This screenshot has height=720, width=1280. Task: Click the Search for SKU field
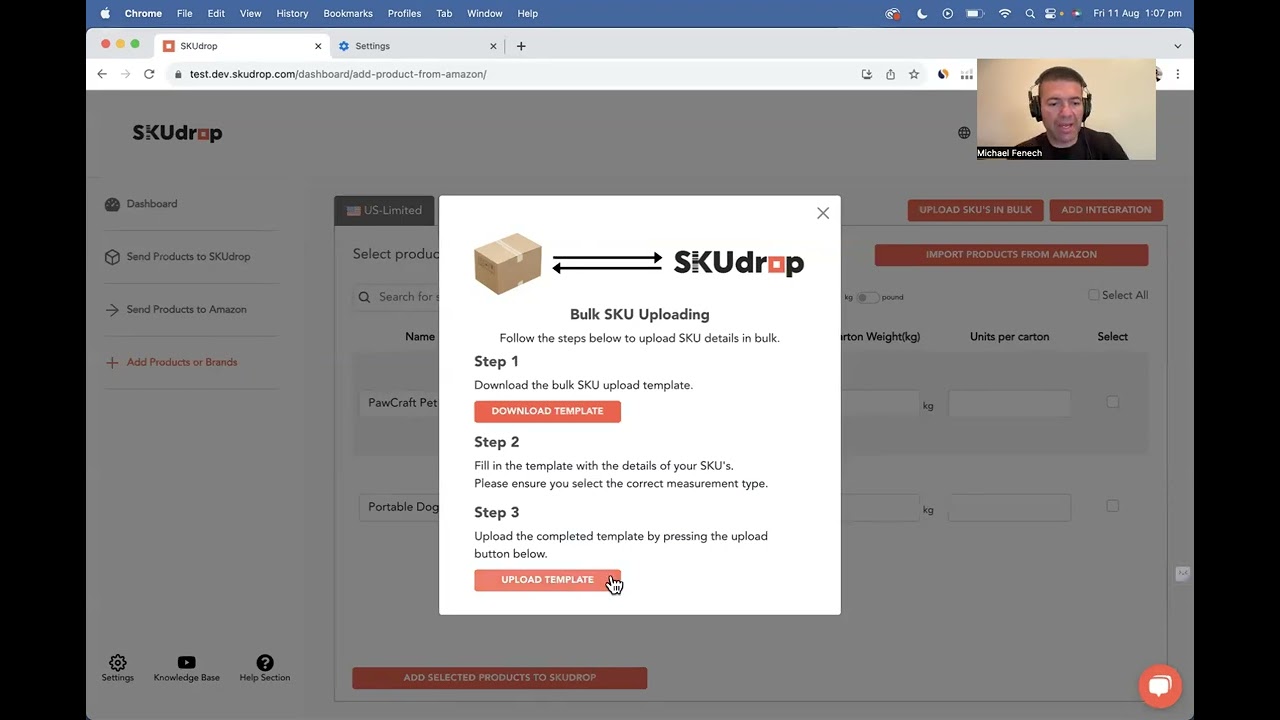396,297
